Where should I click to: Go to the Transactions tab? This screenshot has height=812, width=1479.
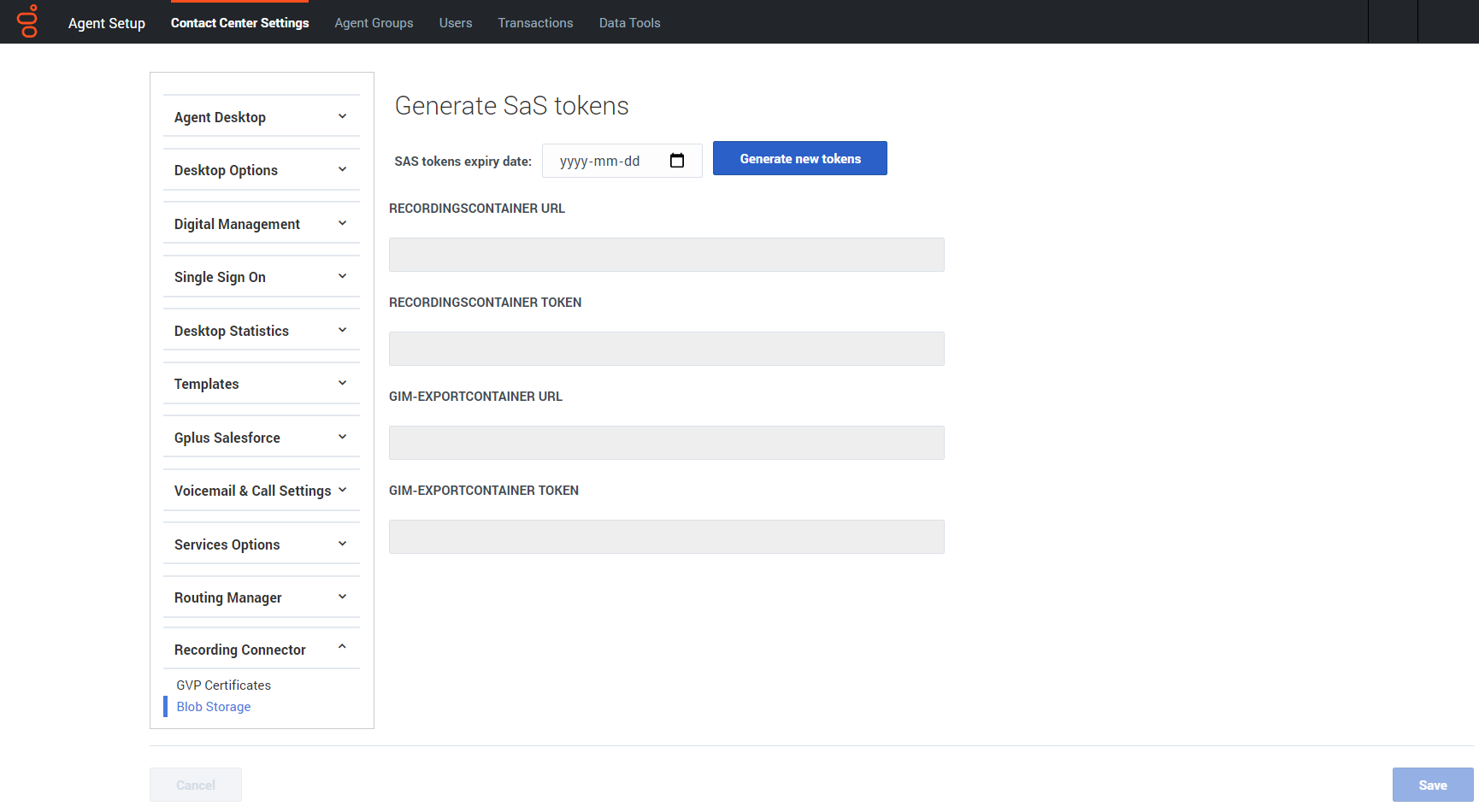535,23
